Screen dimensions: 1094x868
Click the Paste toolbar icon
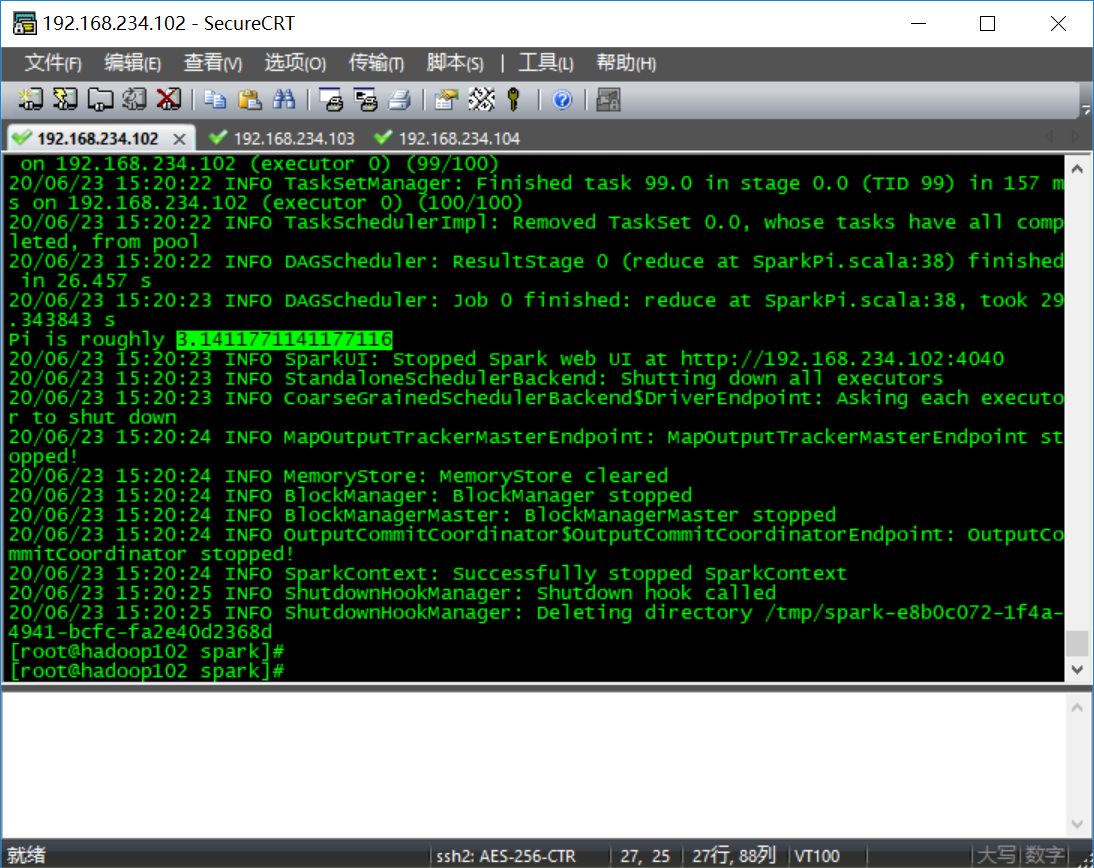click(x=247, y=100)
